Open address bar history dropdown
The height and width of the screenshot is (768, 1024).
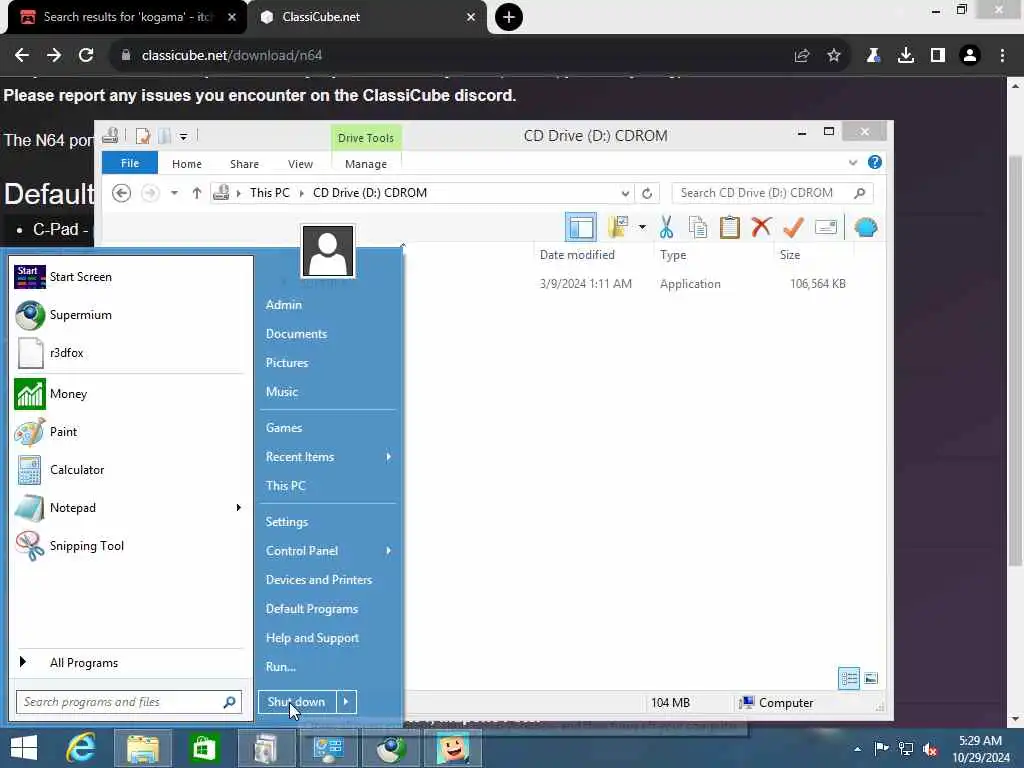[x=625, y=193]
